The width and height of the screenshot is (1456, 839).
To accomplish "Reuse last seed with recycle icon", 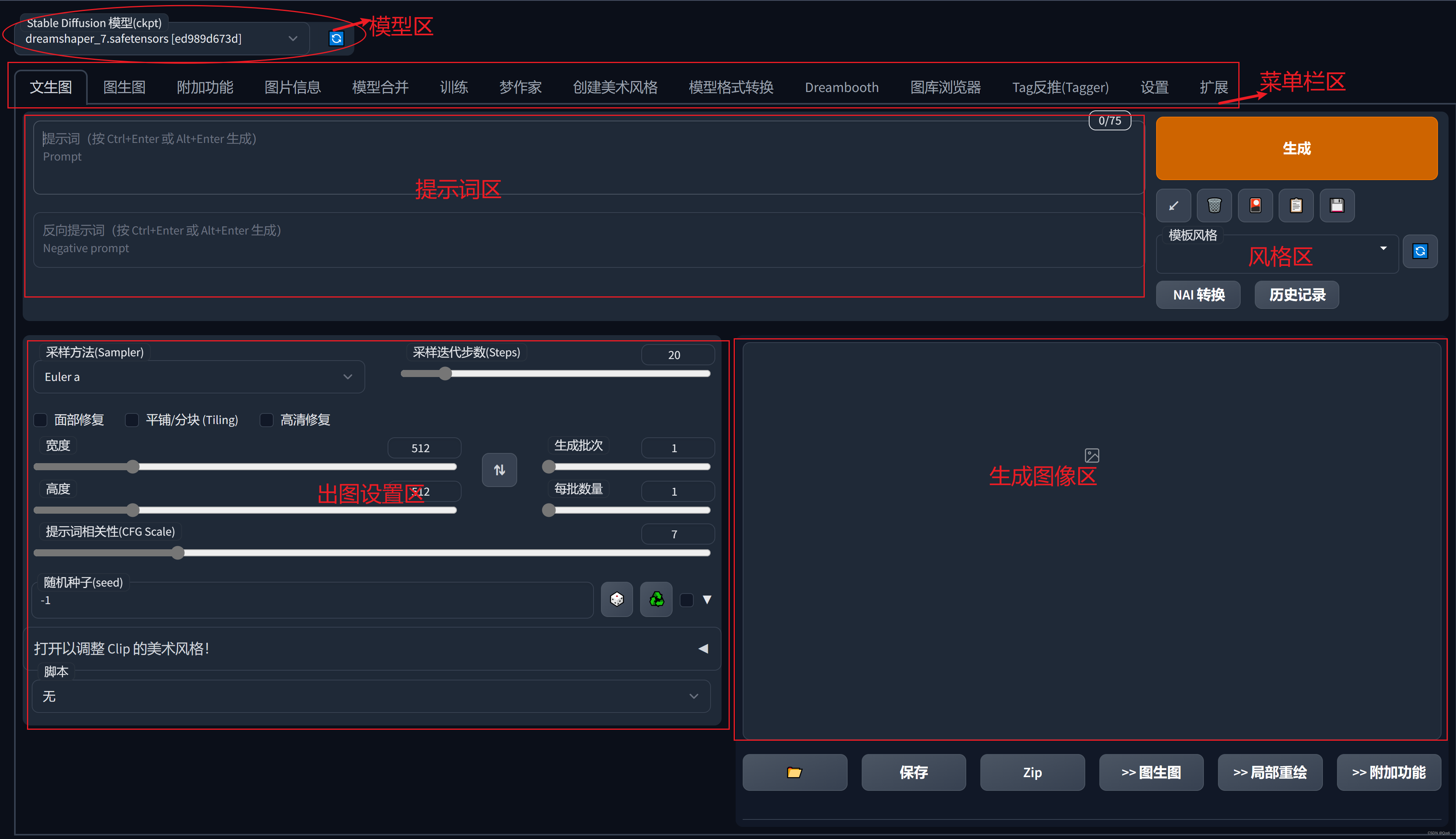I will point(656,599).
